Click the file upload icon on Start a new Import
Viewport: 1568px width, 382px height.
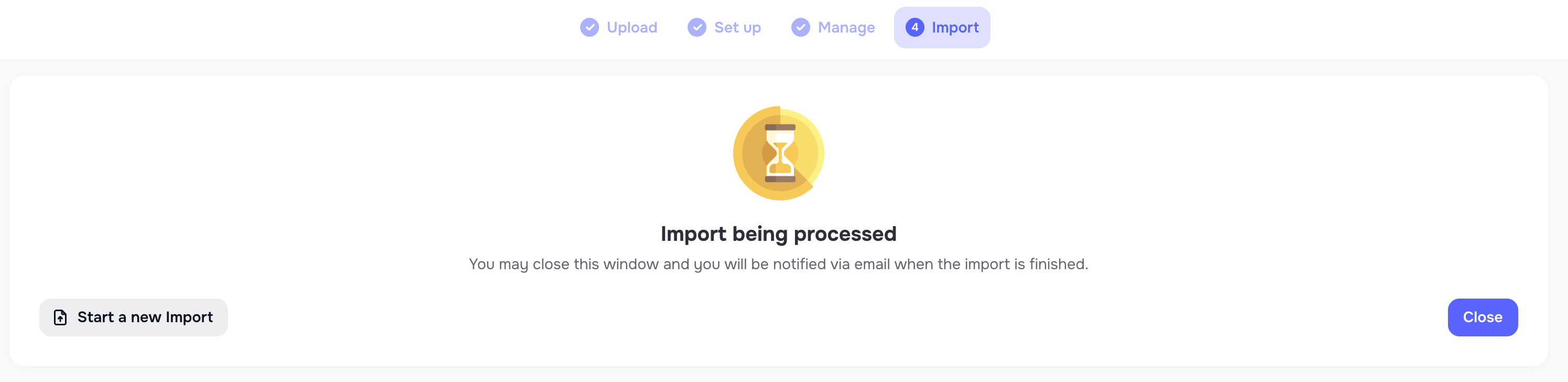click(60, 317)
